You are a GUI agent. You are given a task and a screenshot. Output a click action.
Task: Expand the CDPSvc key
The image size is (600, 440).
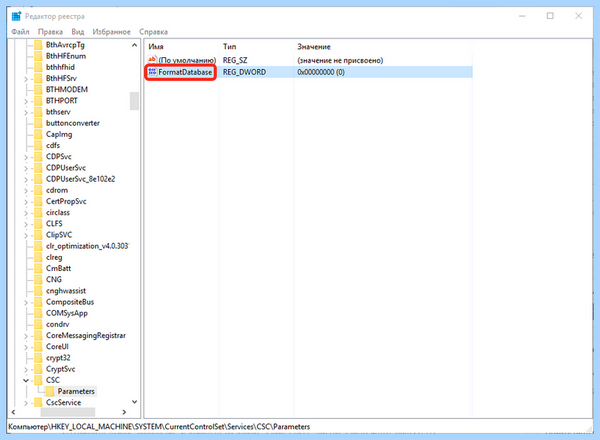tap(26, 157)
